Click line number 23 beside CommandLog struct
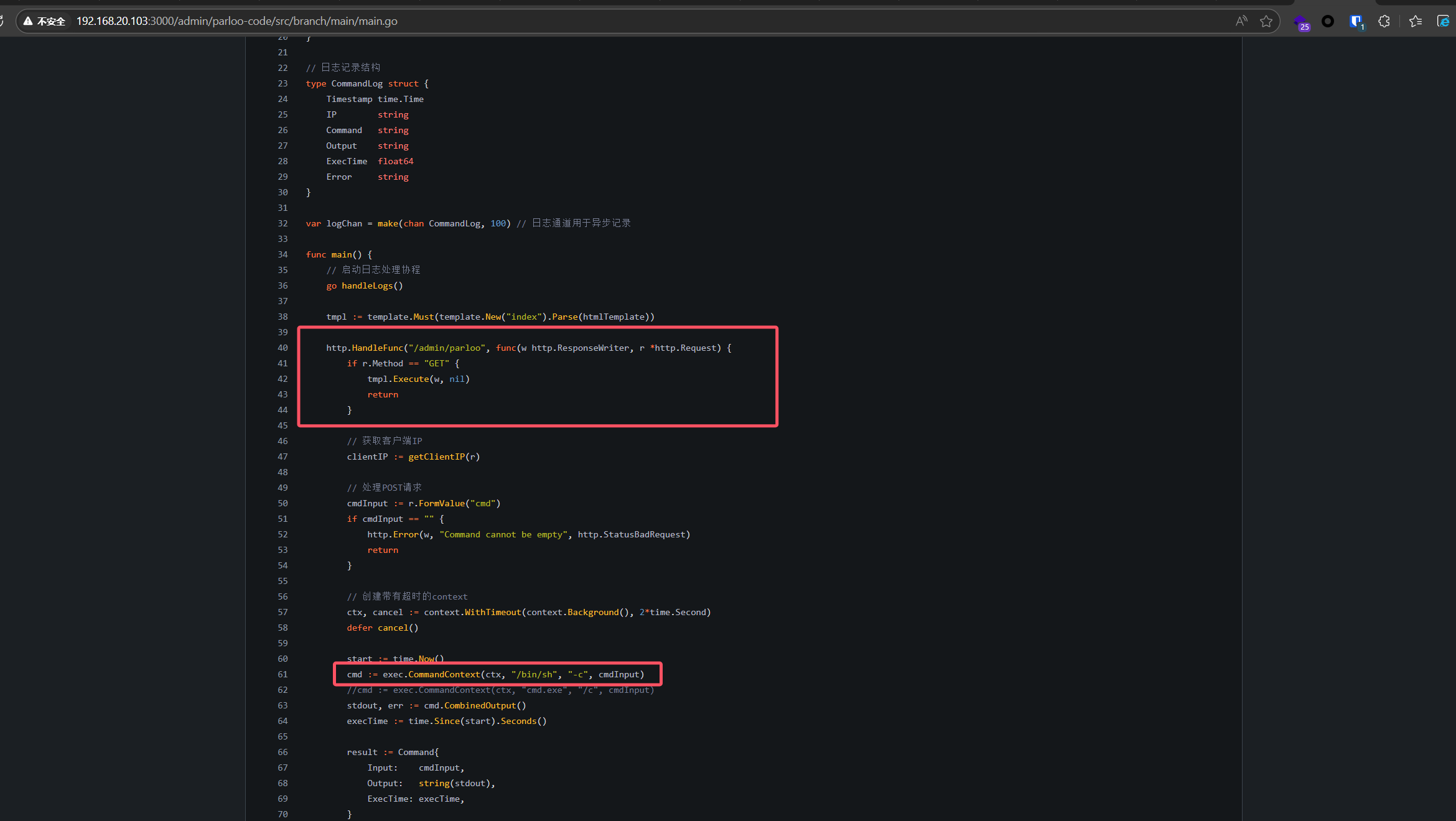 tap(282, 83)
